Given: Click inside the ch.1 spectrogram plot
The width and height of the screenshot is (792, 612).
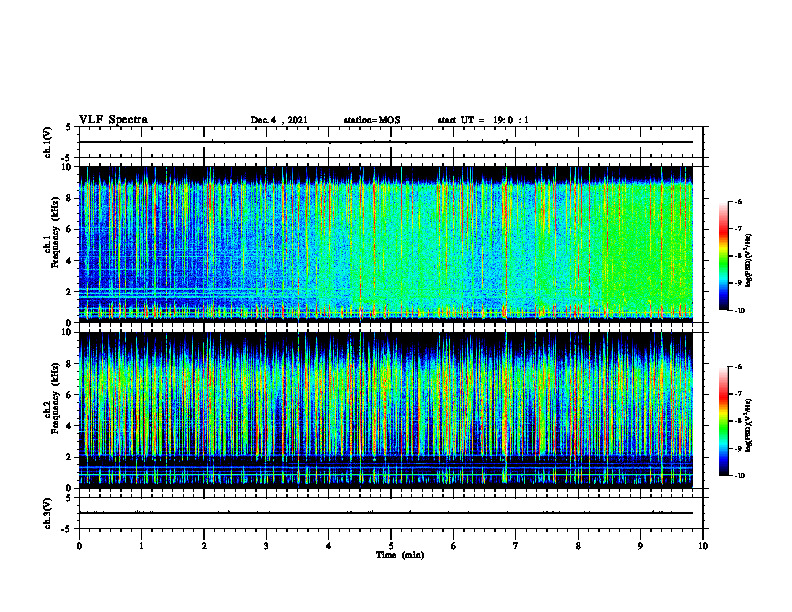Looking at the screenshot, I should pyautogui.click(x=386, y=244).
